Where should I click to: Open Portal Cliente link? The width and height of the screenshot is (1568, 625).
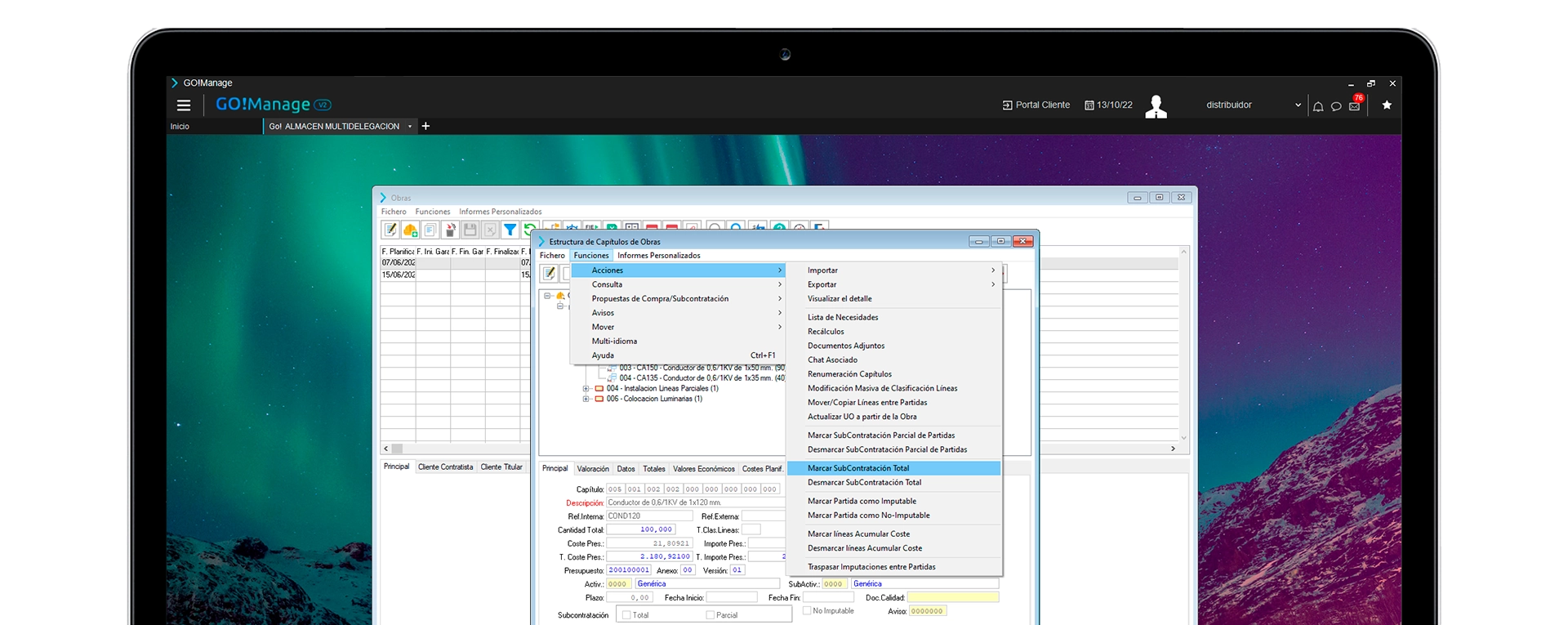click(x=1036, y=105)
